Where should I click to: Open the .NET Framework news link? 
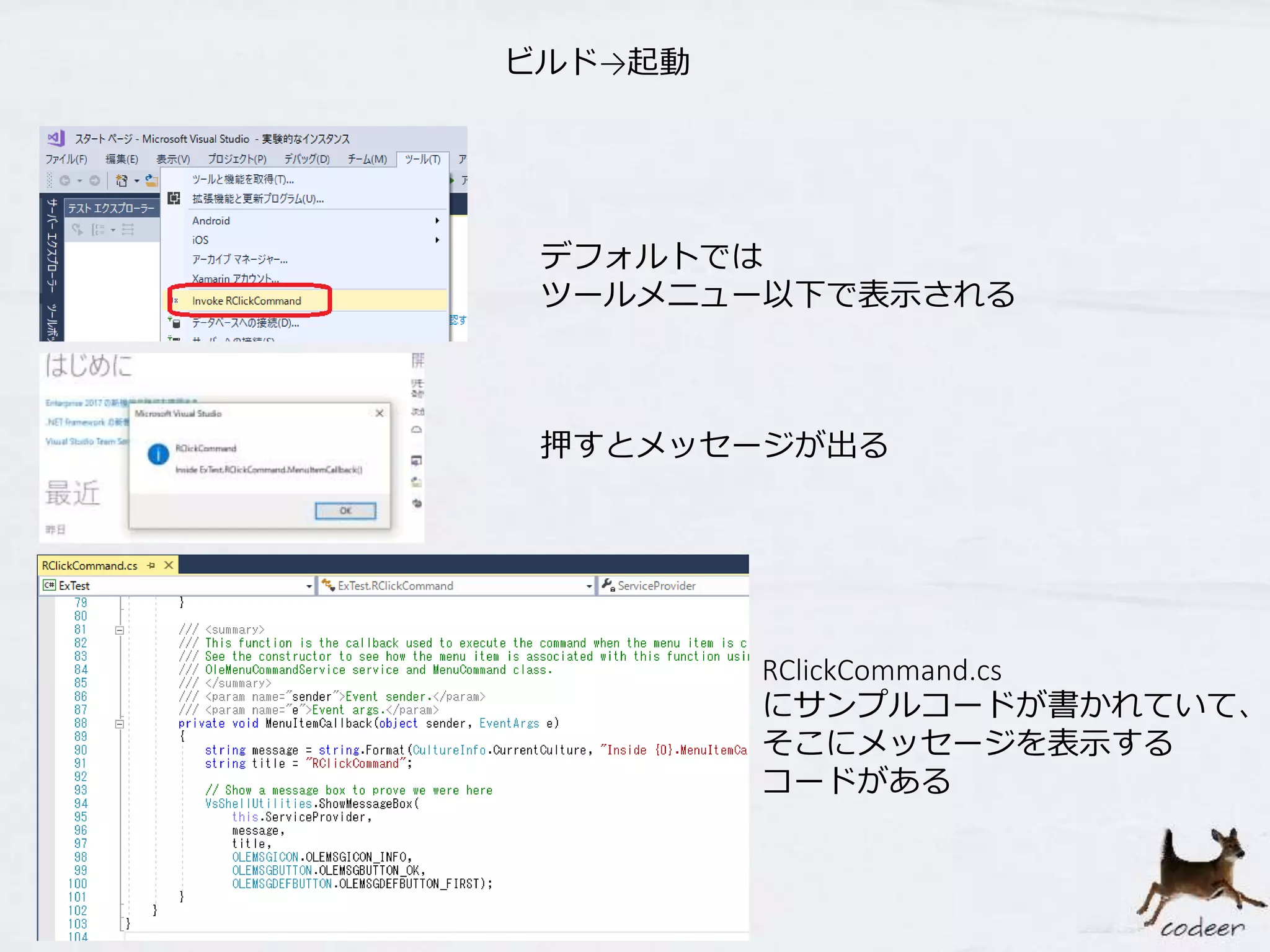click(x=86, y=422)
